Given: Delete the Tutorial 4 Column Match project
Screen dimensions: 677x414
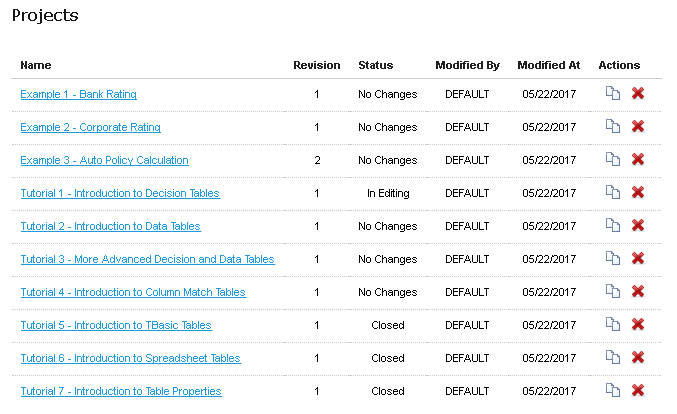Looking at the screenshot, I should [x=638, y=292].
